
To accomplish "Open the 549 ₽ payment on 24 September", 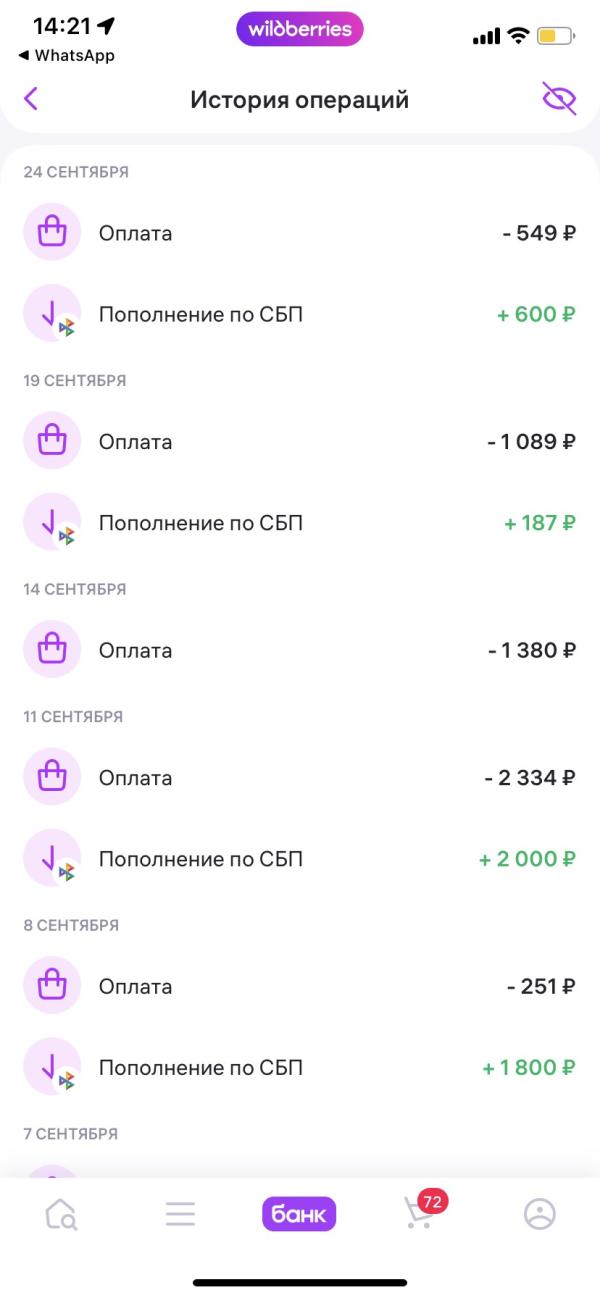I will pyautogui.click(x=300, y=234).
